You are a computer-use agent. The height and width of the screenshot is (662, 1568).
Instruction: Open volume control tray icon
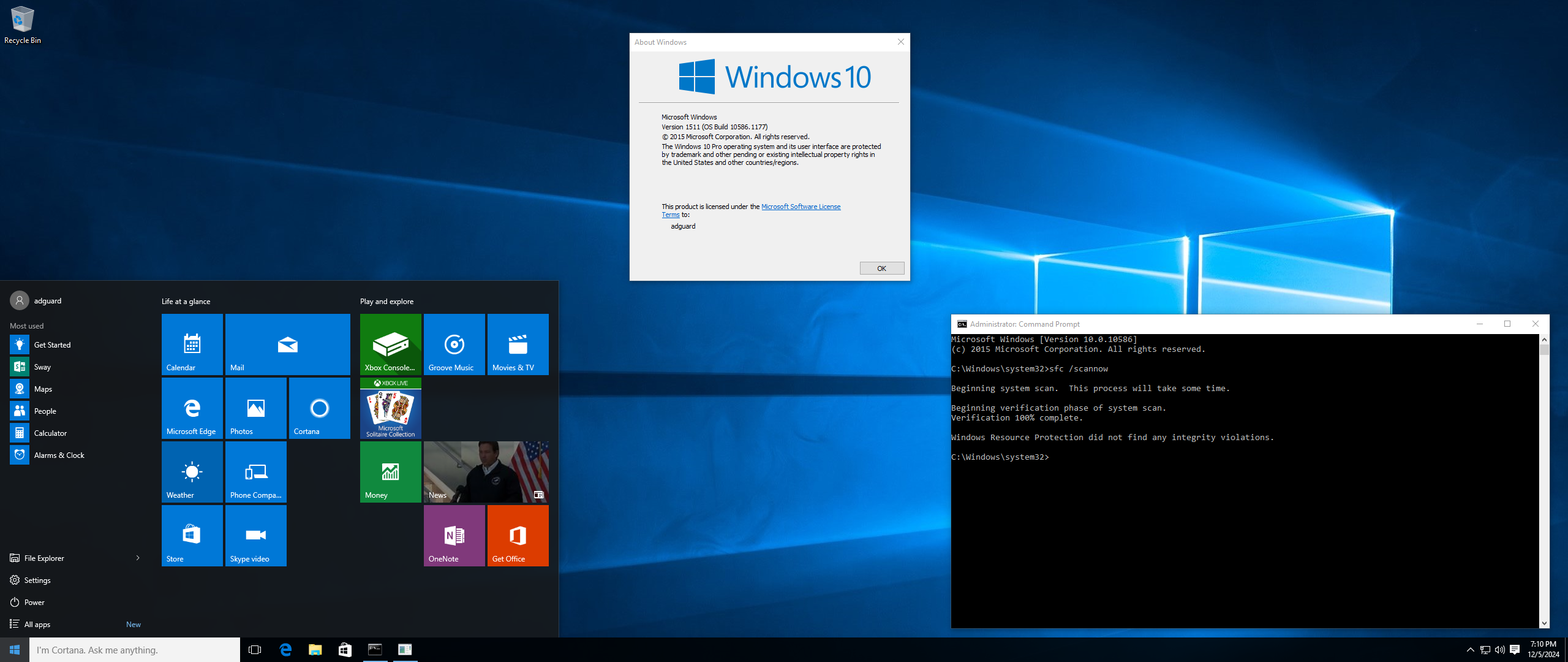pyautogui.click(x=1499, y=650)
